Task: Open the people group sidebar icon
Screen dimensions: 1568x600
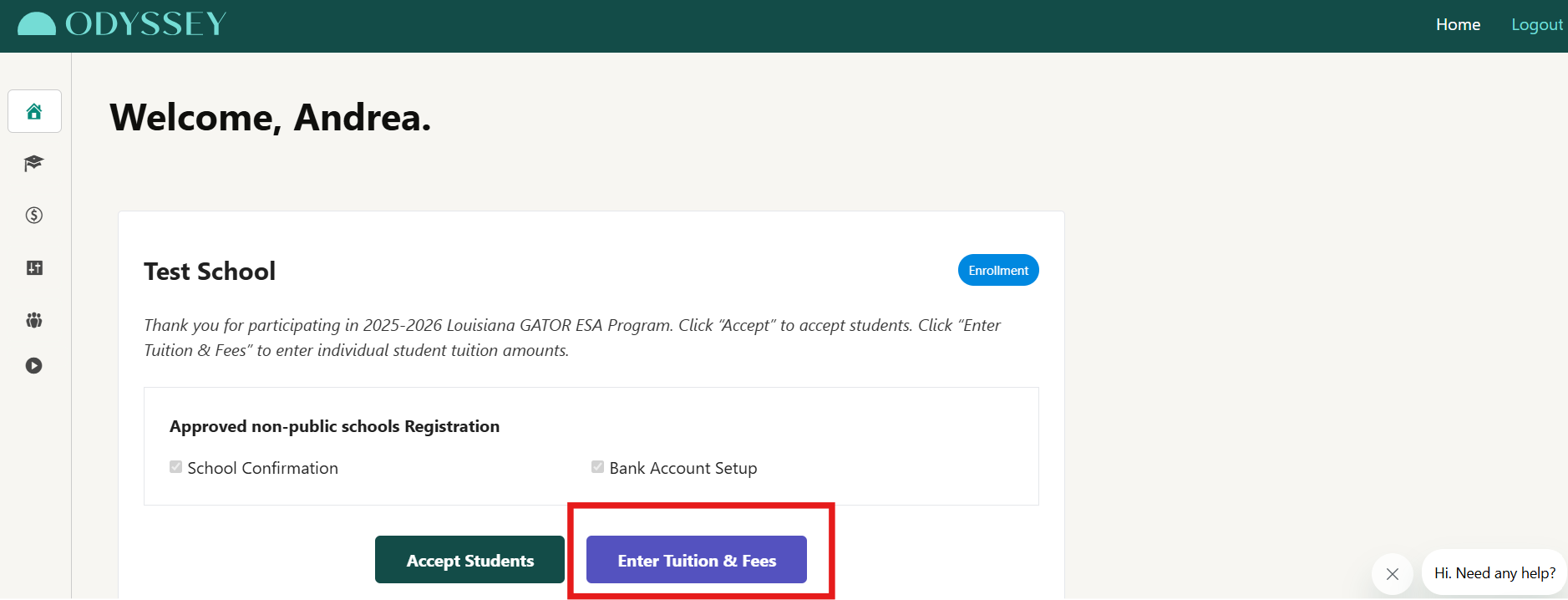Action: click(x=34, y=320)
